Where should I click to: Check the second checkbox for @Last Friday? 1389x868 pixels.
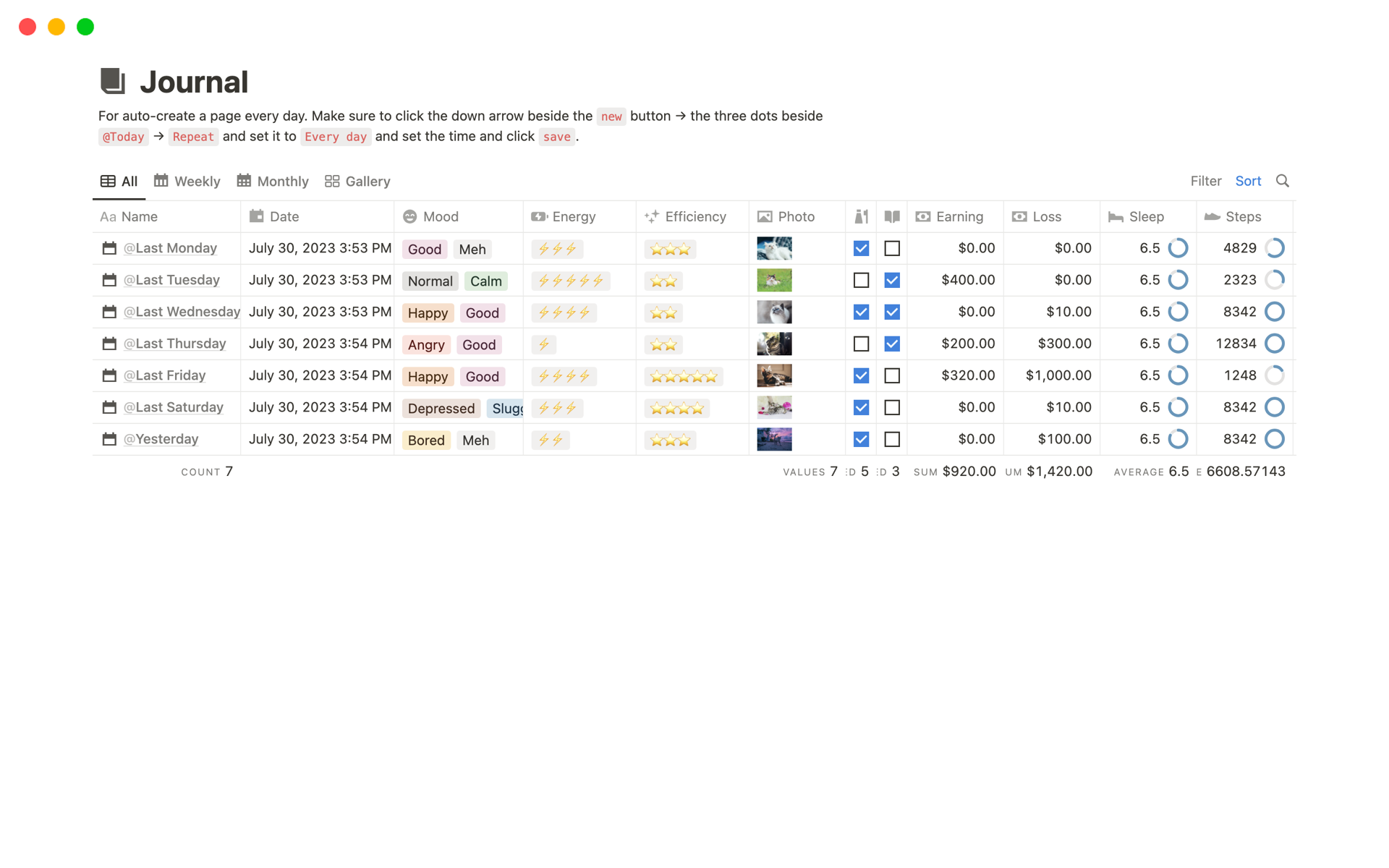coord(892,375)
